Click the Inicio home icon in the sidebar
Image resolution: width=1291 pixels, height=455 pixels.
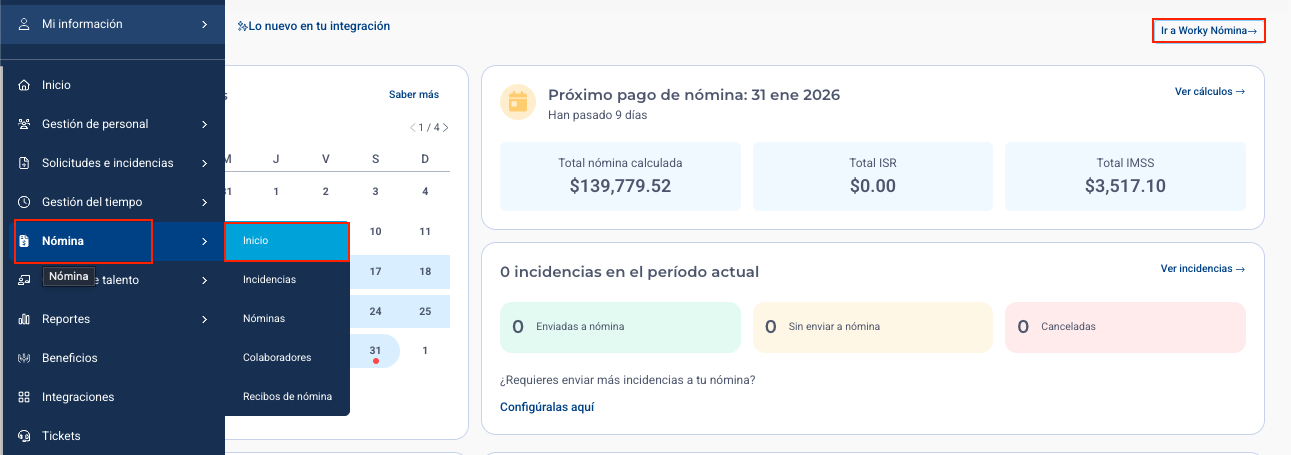(x=24, y=85)
